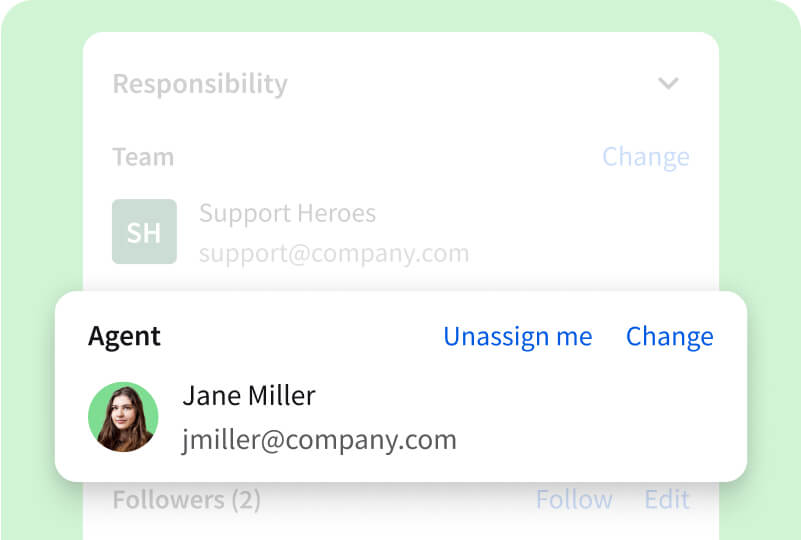Select the Jane Miller agent name
Screen dimensions: 801x540
pos(248,396)
